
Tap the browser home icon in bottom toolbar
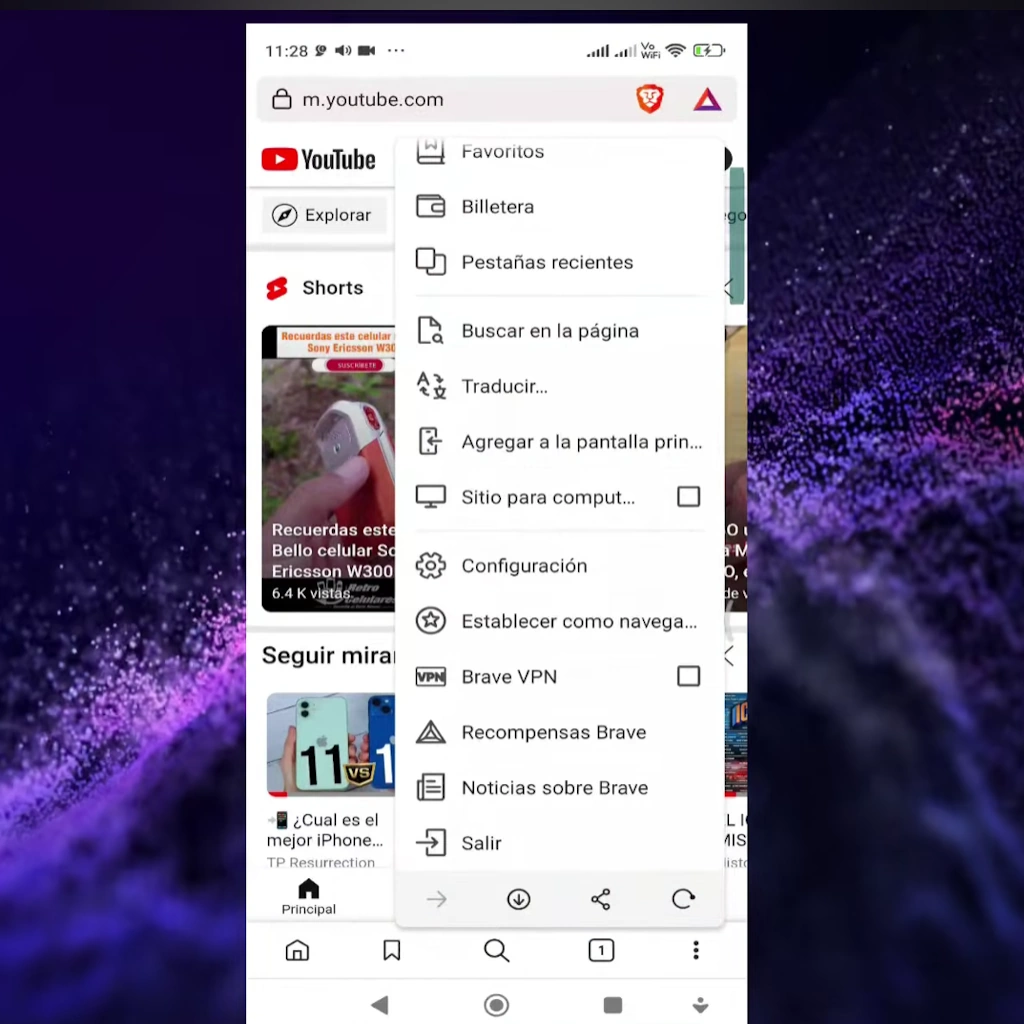pos(297,950)
